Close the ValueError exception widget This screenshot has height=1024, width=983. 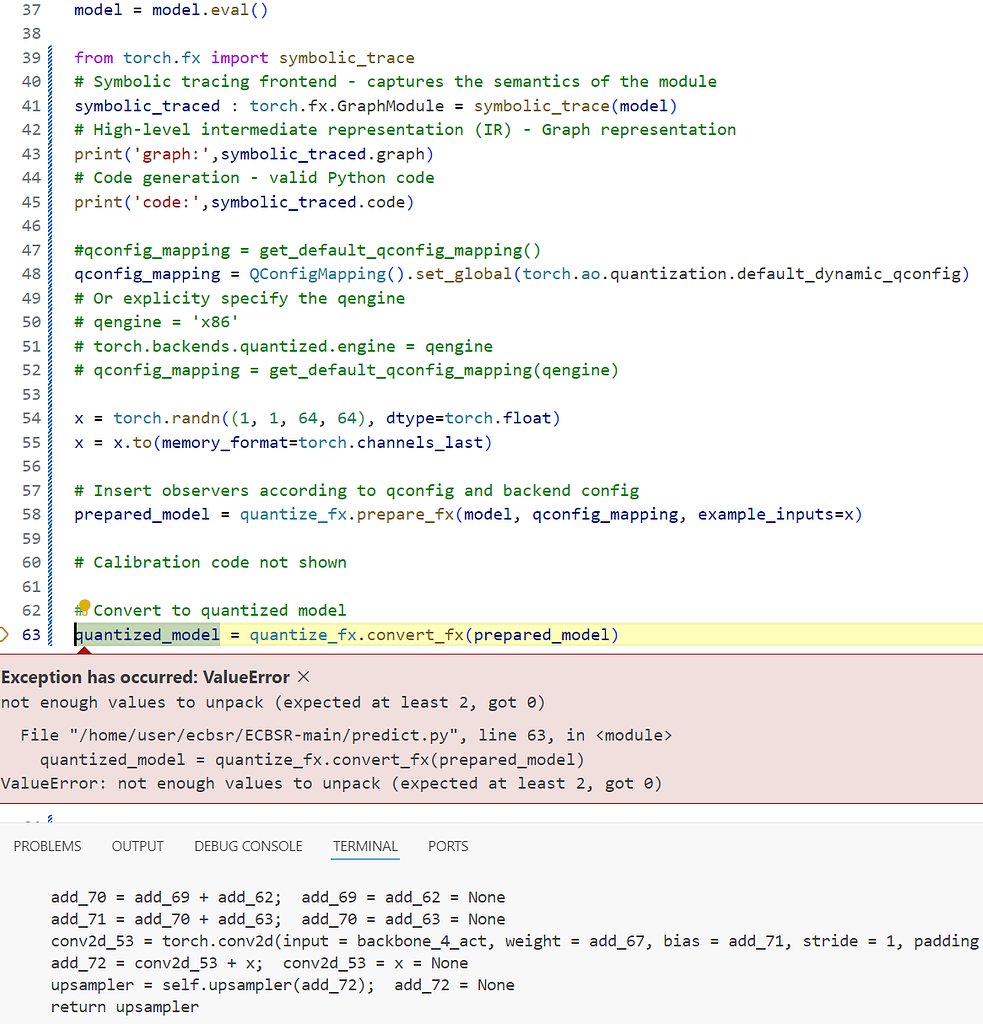pos(304,677)
